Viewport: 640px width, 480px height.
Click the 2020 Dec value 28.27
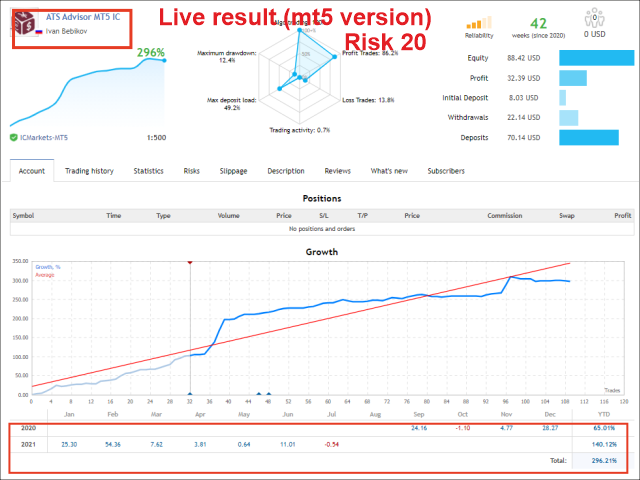[x=550, y=428]
